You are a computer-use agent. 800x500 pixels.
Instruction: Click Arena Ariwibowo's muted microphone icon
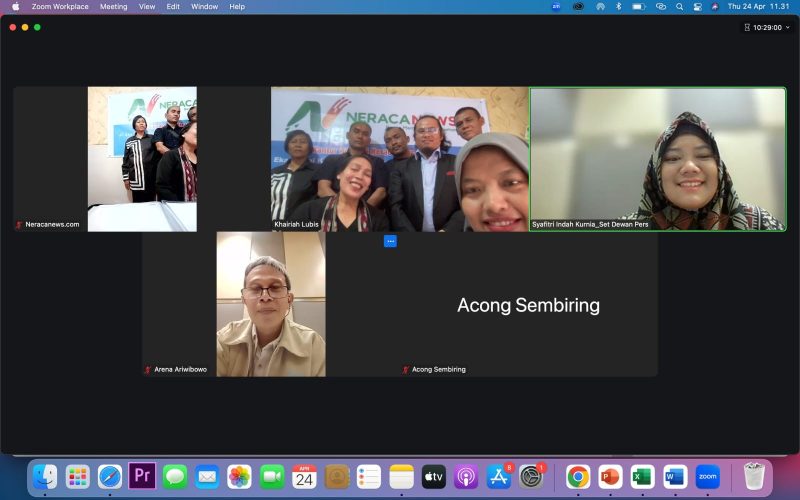point(148,369)
